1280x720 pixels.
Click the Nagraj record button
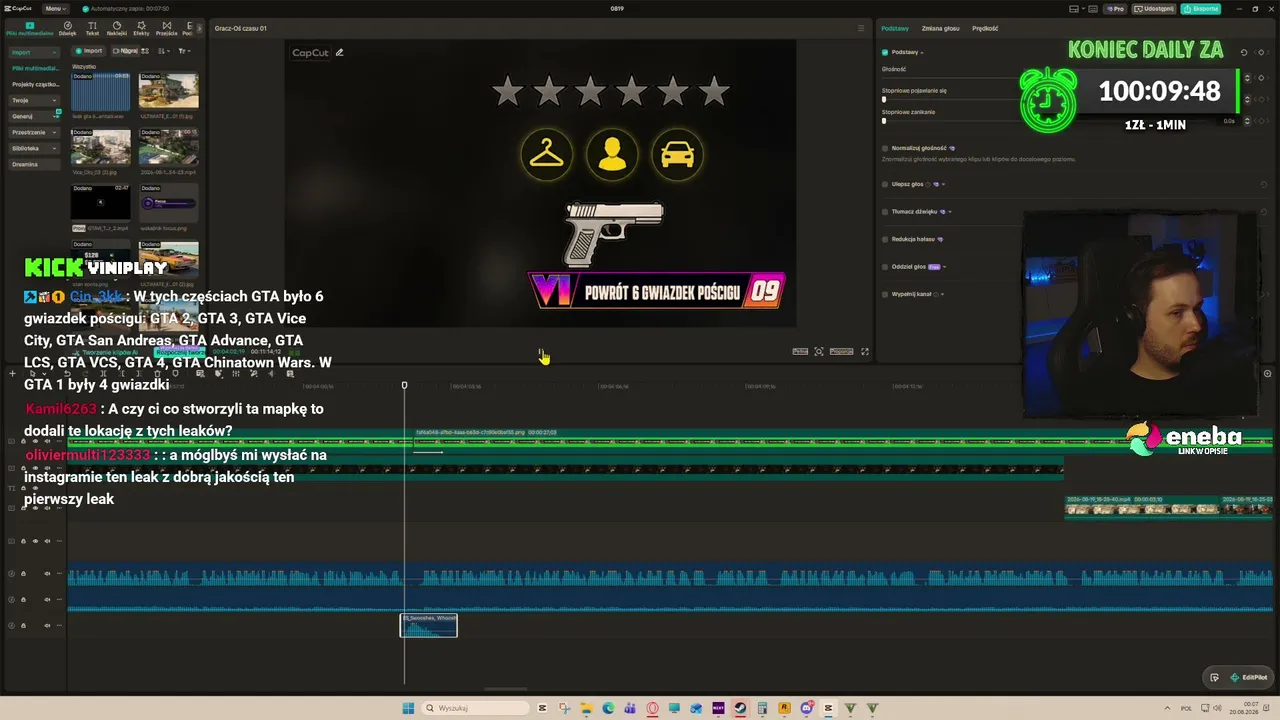[x=126, y=51]
